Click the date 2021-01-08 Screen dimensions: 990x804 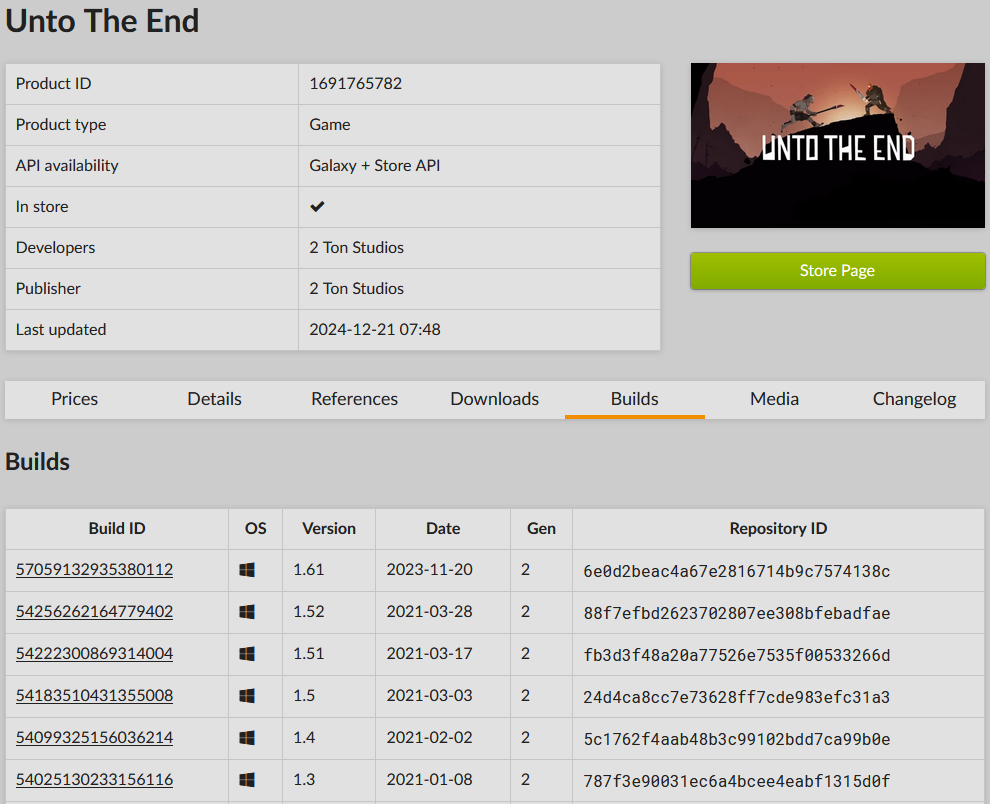click(x=429, y=780)
